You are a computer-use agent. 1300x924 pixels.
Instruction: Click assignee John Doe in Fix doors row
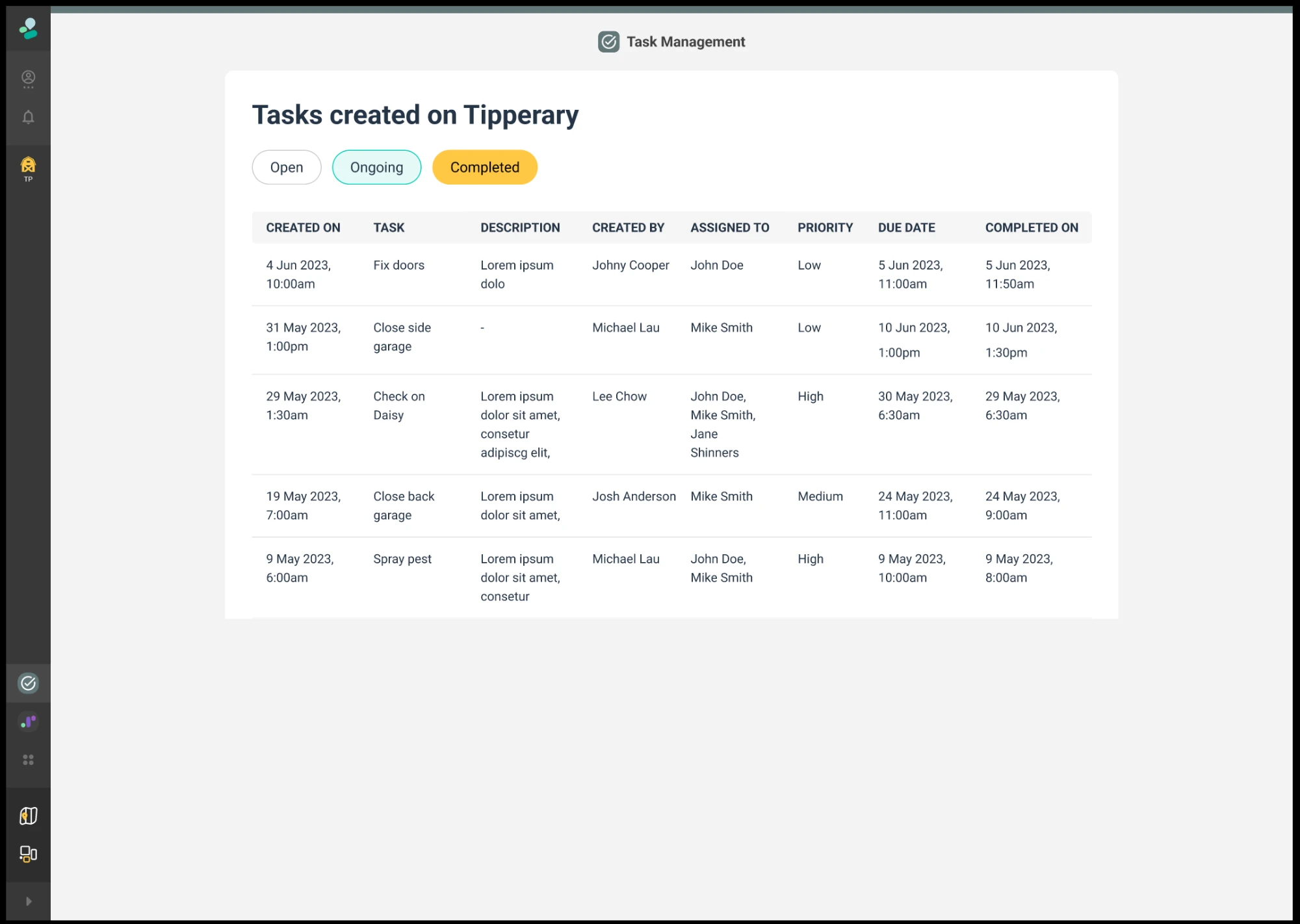click(717, 265)
